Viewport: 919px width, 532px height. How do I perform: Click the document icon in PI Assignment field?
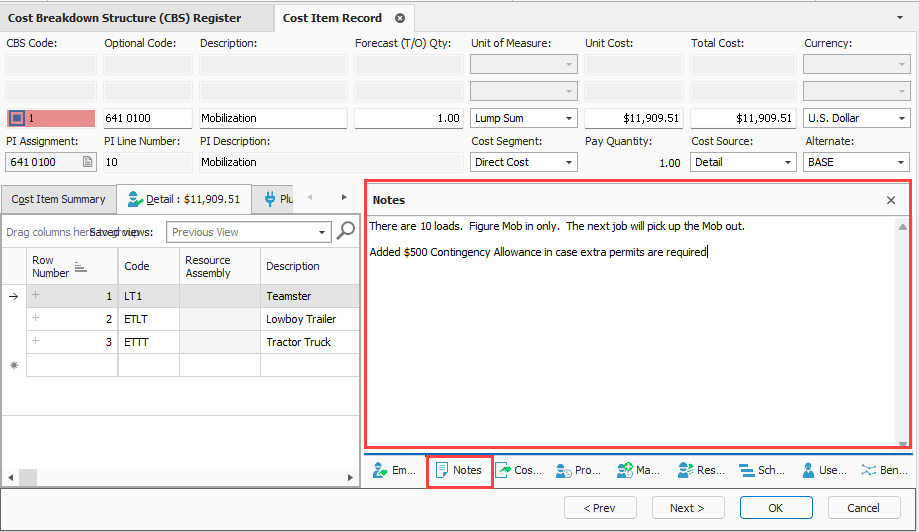(87, 162)
